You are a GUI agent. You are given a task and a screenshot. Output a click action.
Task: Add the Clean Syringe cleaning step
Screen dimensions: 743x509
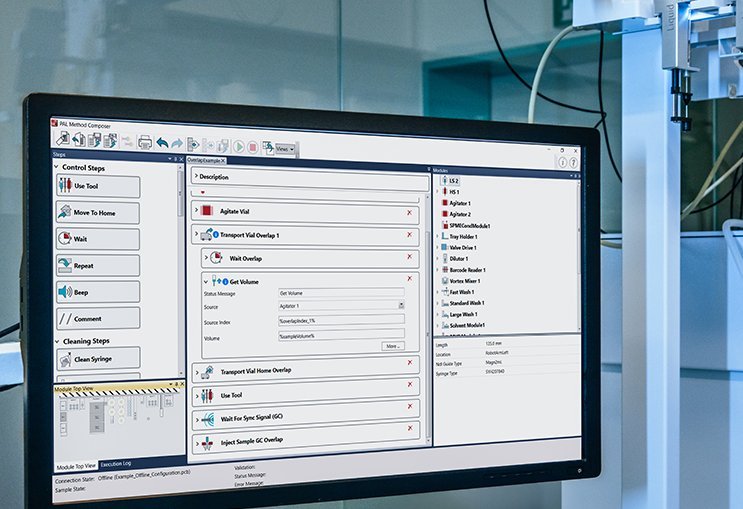pos(98,359)
